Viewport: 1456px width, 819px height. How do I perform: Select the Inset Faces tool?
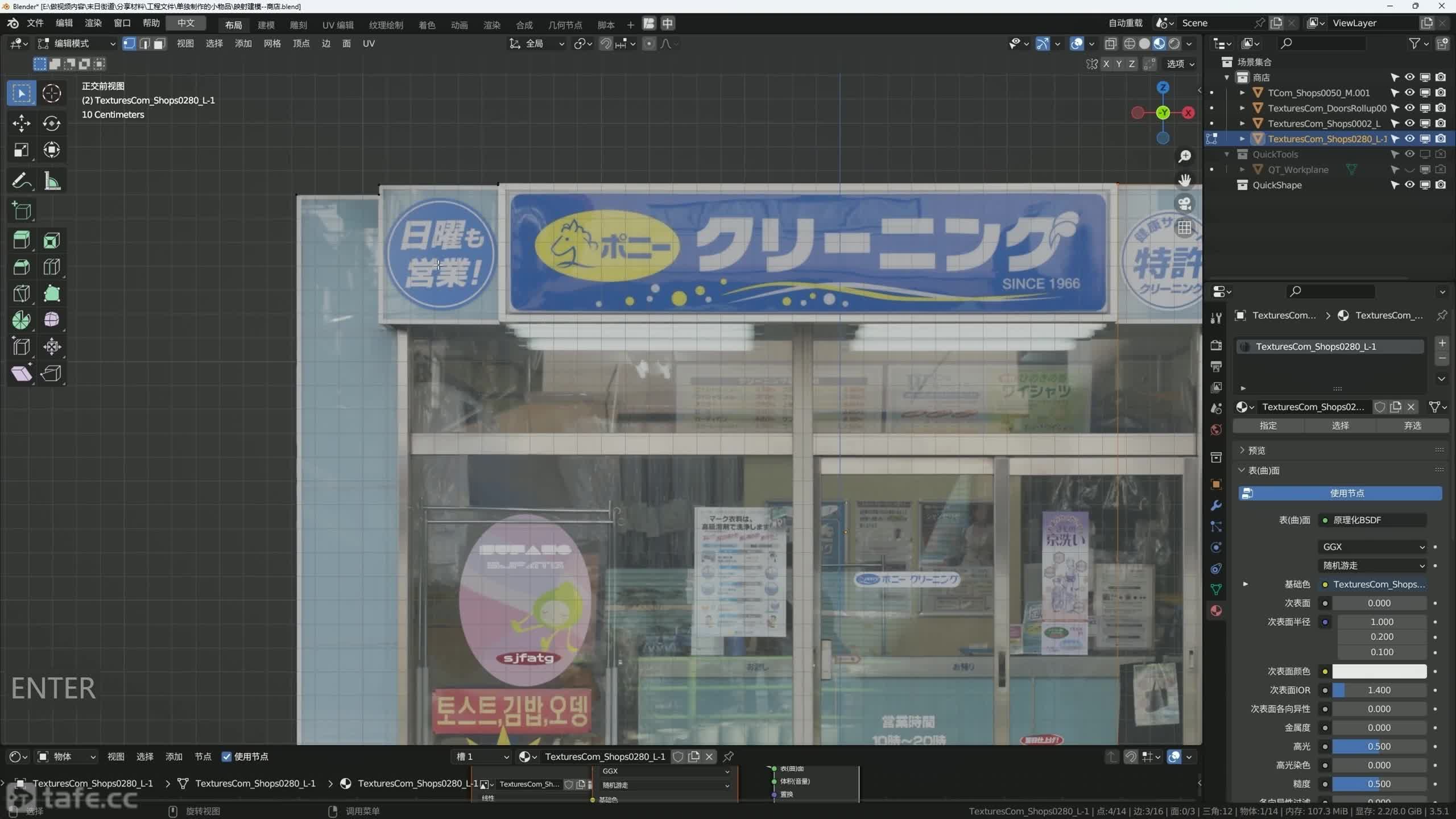pyautogui.click(x=52, y=241)
